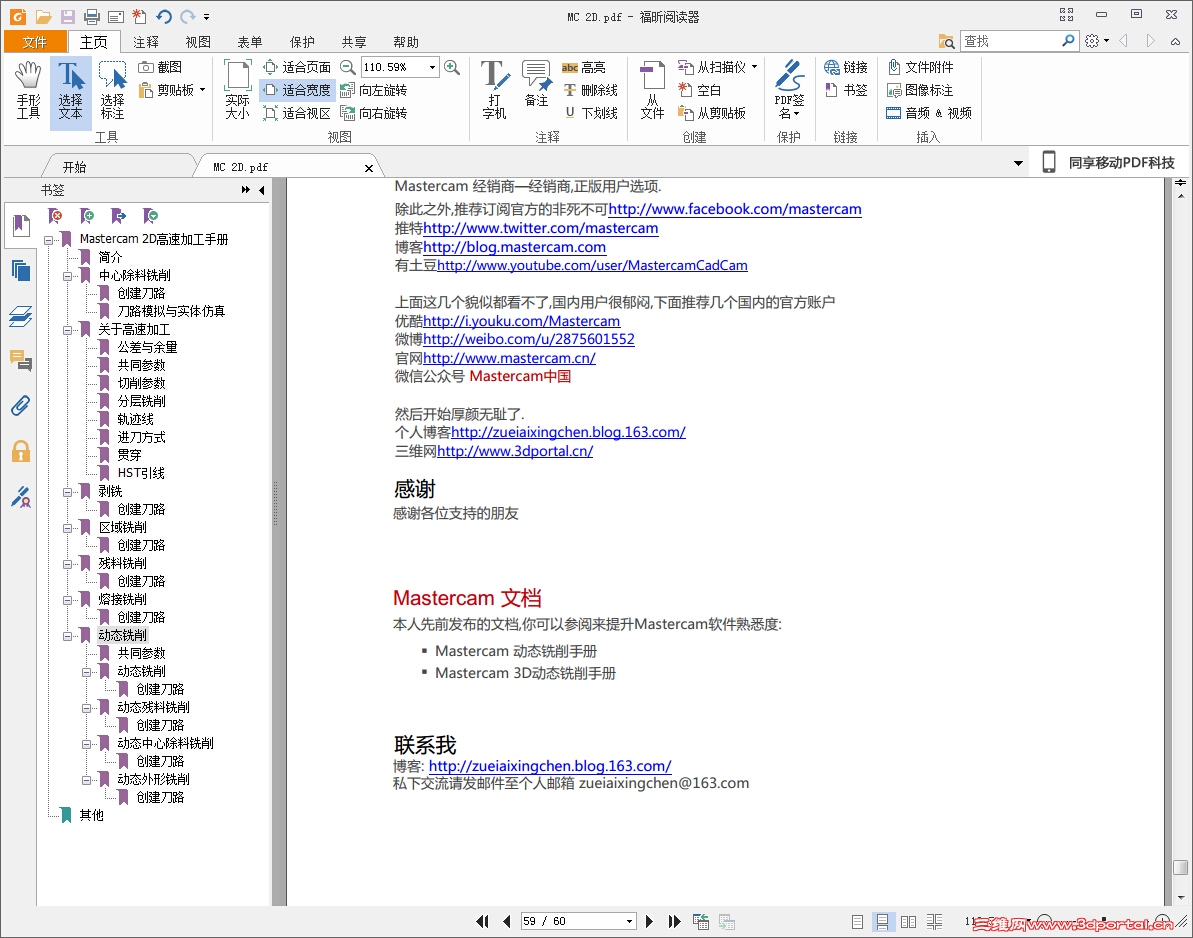Image resolution: width=1193 pixels, height=938 pixels.
Task: Click the Snapshot (截图) tool
Action: pos(160,67)
